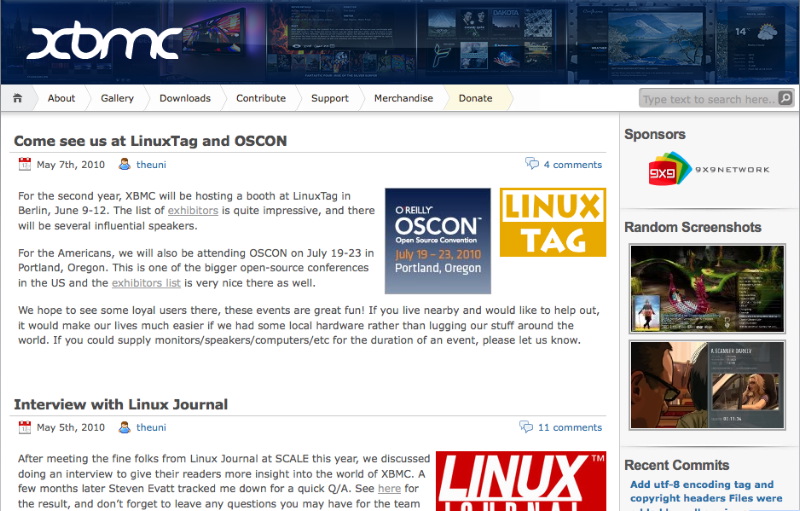800x511 pixels.
Task: Open the first random screenshot thumbnail
Action: click(707, 288)
